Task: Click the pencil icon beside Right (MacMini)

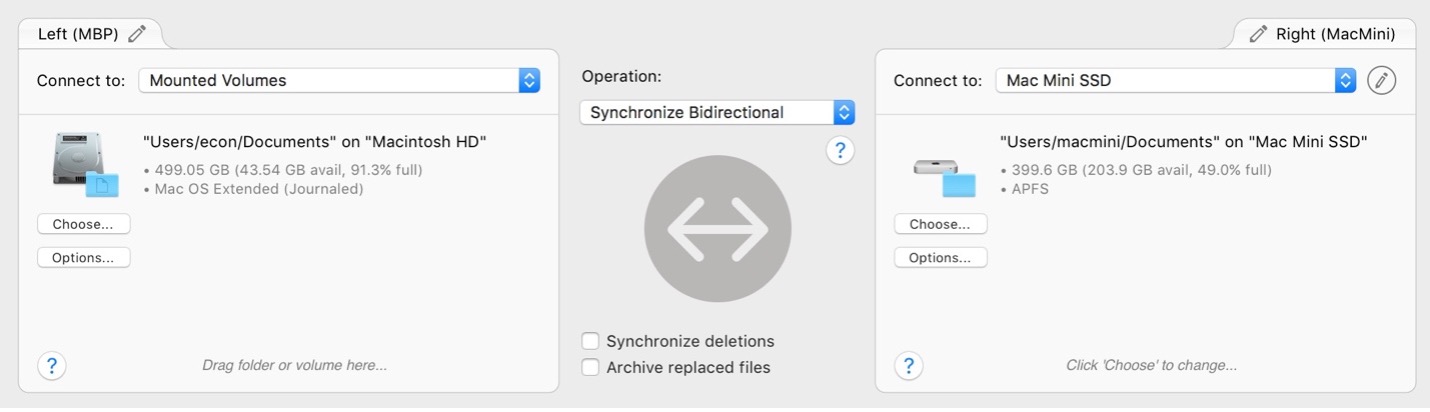Action: [x=1258, y=34]
